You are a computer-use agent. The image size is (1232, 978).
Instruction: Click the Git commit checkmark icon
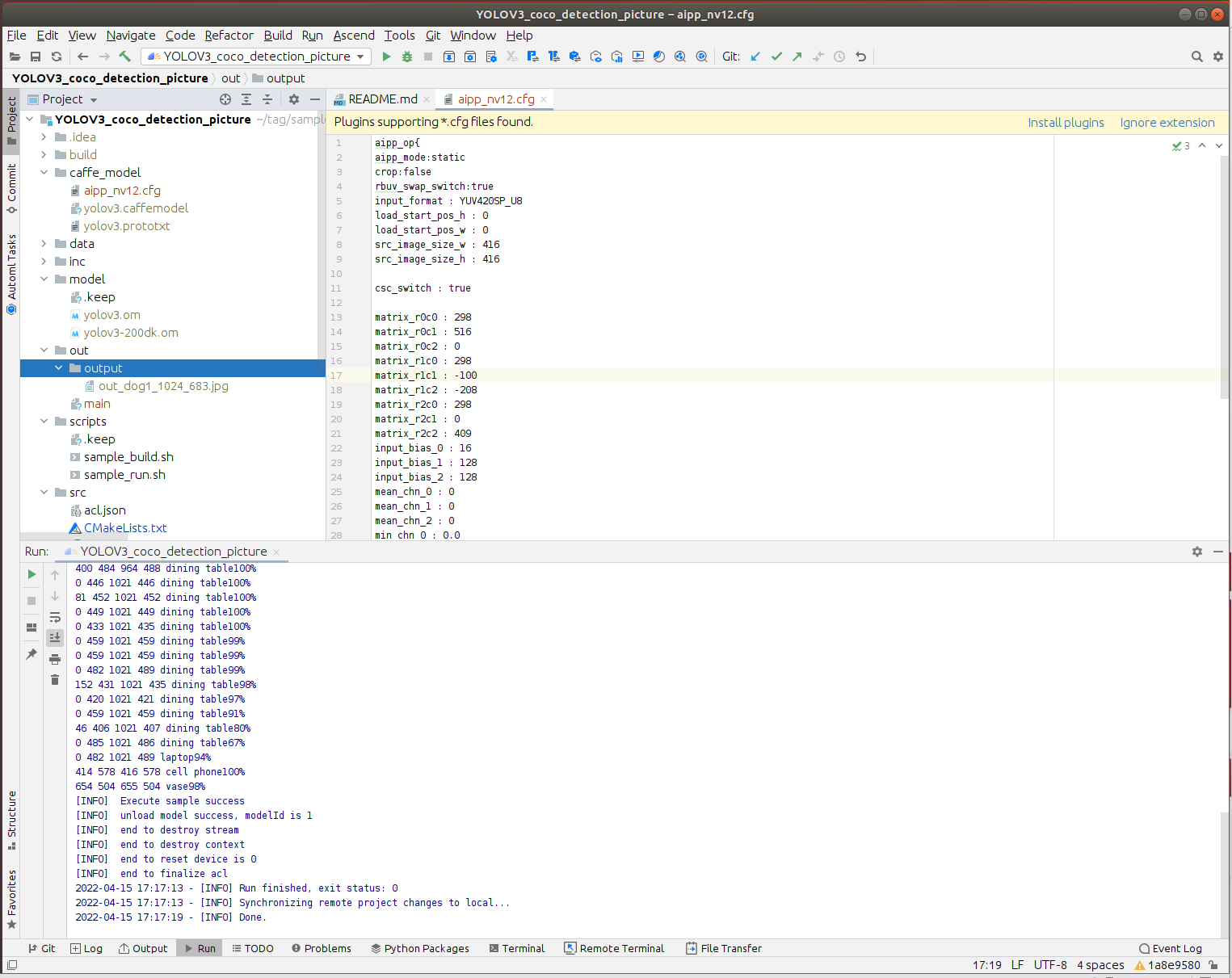pos(776,57)
